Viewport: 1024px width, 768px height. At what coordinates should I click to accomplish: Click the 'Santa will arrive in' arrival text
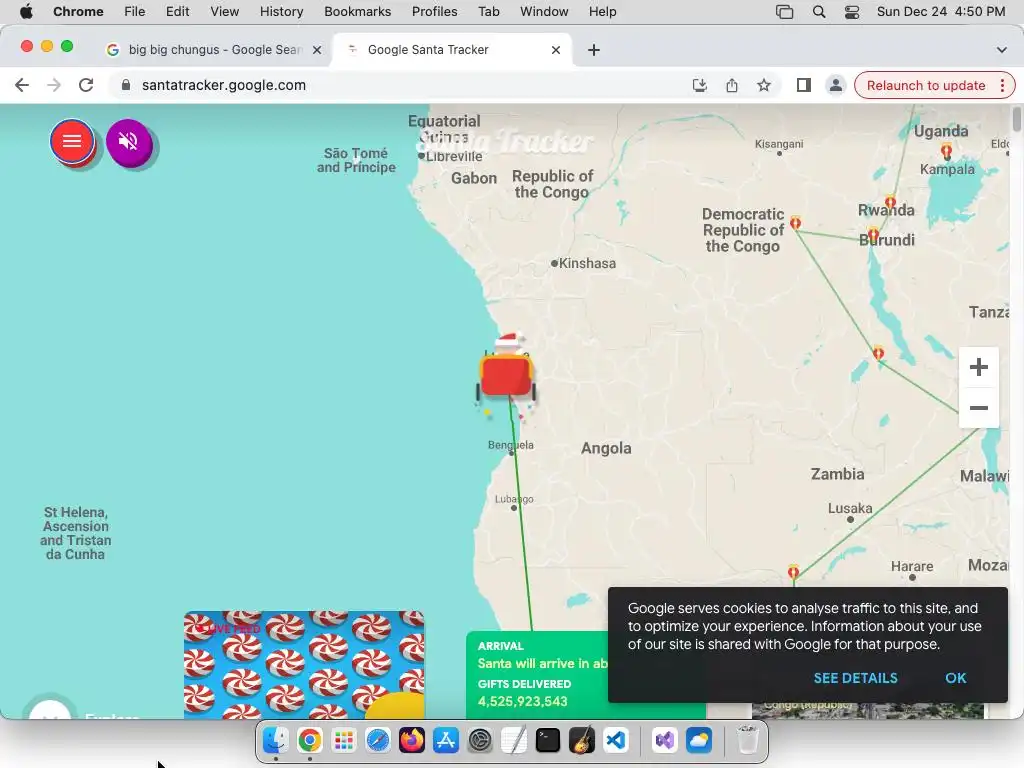tap(543, 664)
